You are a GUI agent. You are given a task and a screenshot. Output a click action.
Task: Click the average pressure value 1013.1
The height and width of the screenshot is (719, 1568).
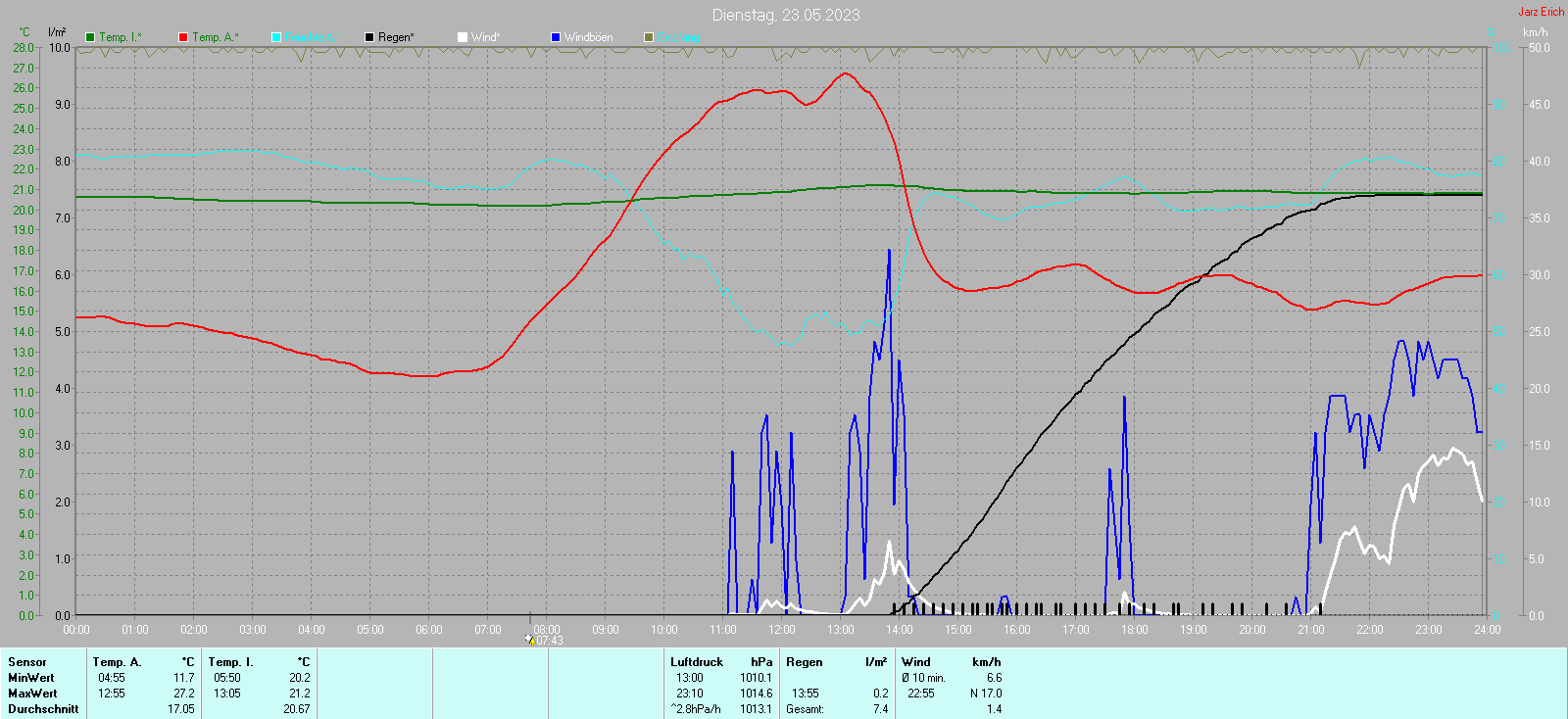click(x=757, y=709)
